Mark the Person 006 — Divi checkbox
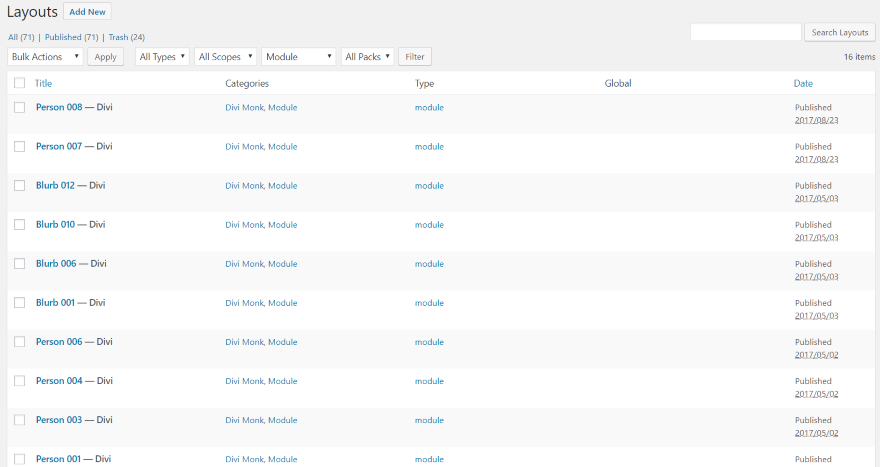This screenshot has width=880, height=467. point(20,341)
